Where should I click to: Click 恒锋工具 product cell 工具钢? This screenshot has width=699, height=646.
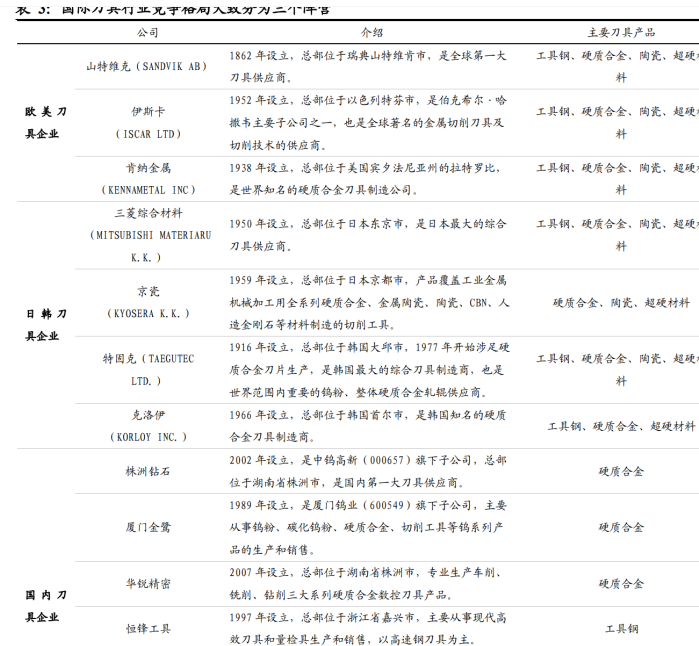(x=621, y=629)
